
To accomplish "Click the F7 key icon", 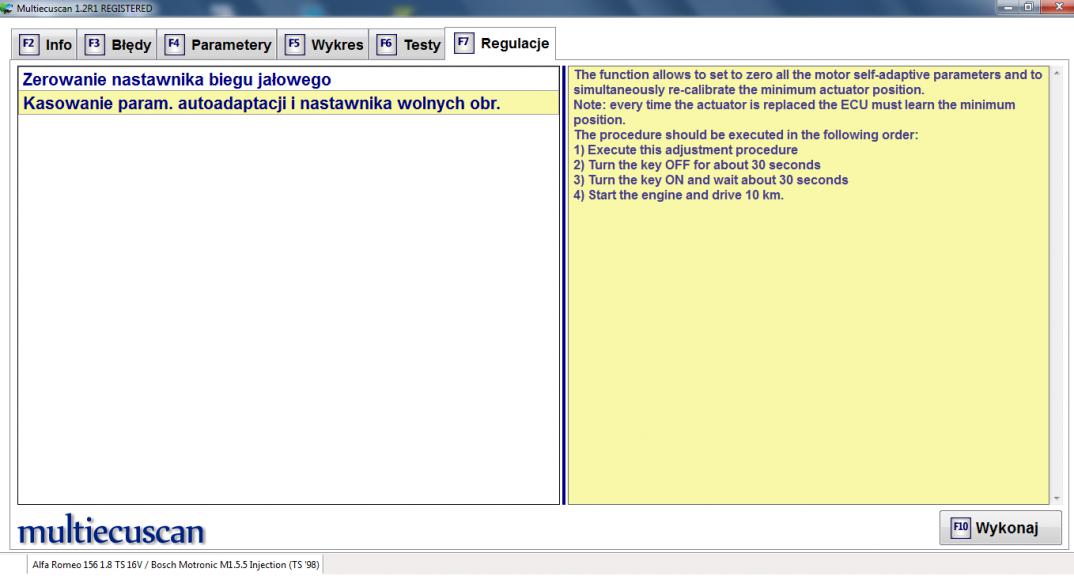I will pos(464,43).
